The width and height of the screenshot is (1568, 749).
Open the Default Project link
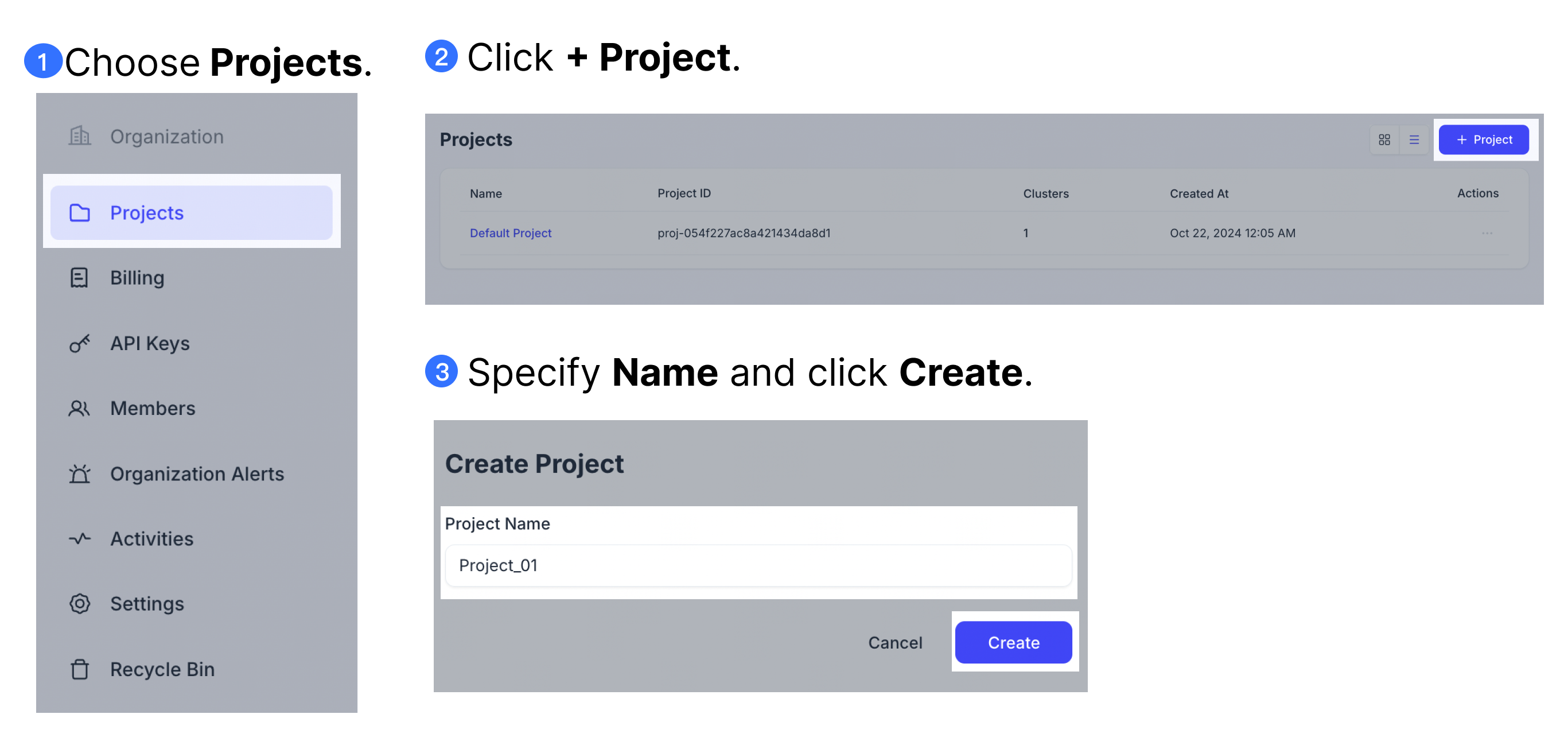click(510, 232)
